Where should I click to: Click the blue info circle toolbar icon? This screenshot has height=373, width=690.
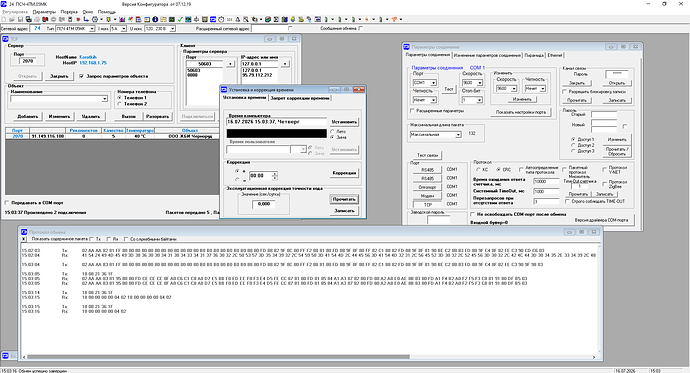155,19
